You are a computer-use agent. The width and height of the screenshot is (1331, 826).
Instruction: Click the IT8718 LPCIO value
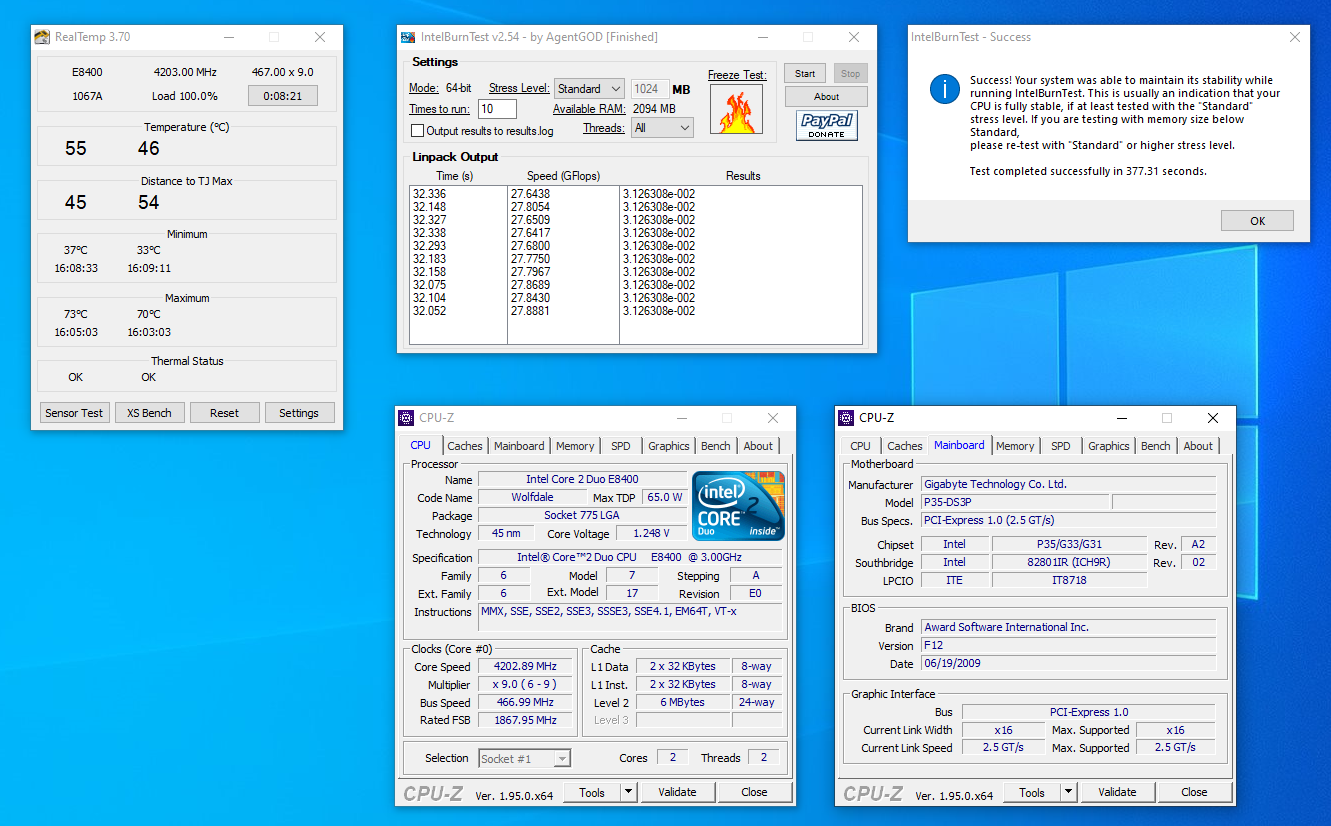[x=1069, y=580]
